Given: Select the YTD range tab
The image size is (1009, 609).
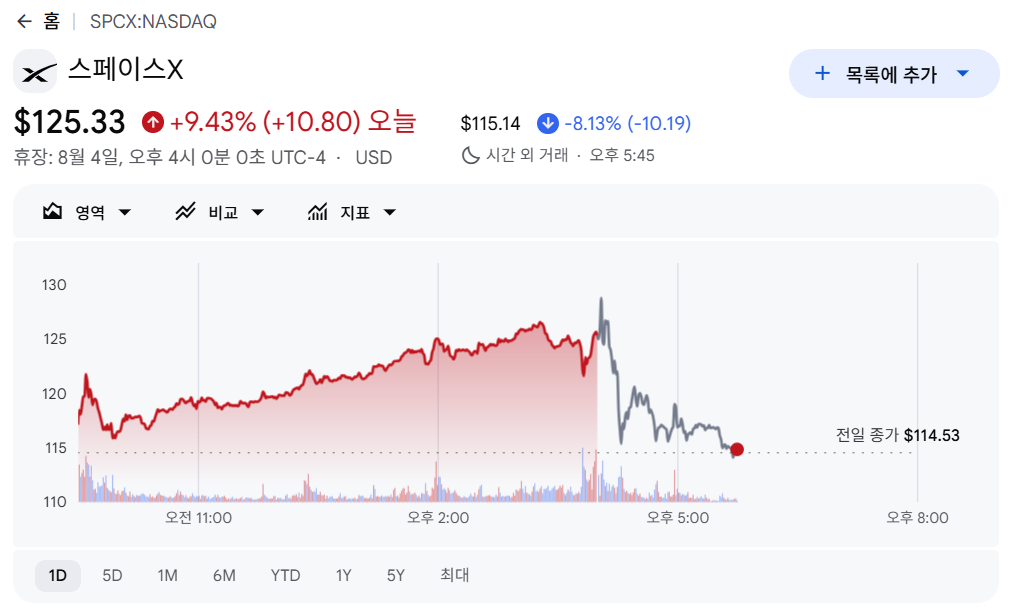Looking at the screenshot, I should tap(285, 575).
